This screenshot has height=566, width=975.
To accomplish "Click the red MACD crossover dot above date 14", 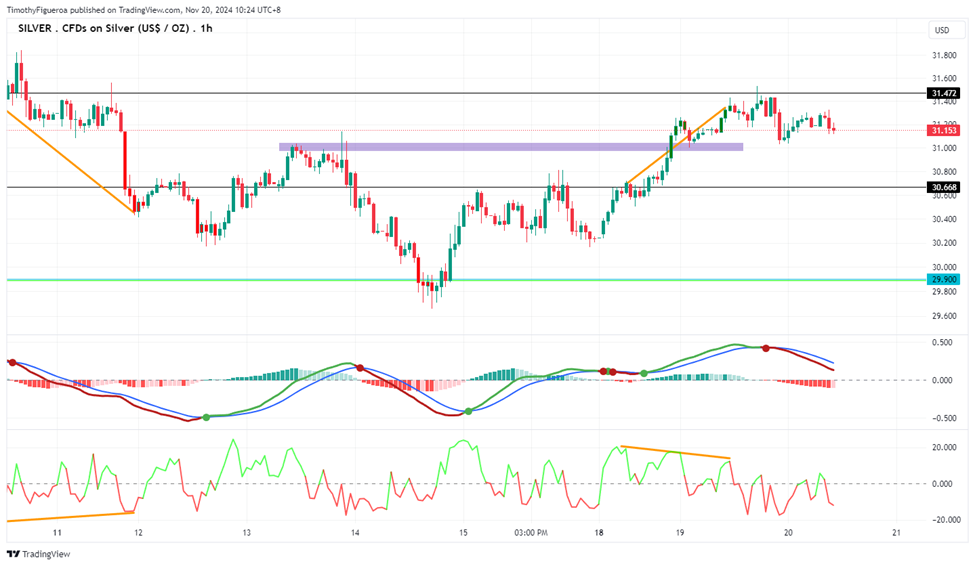I will [x=359, y=368].
